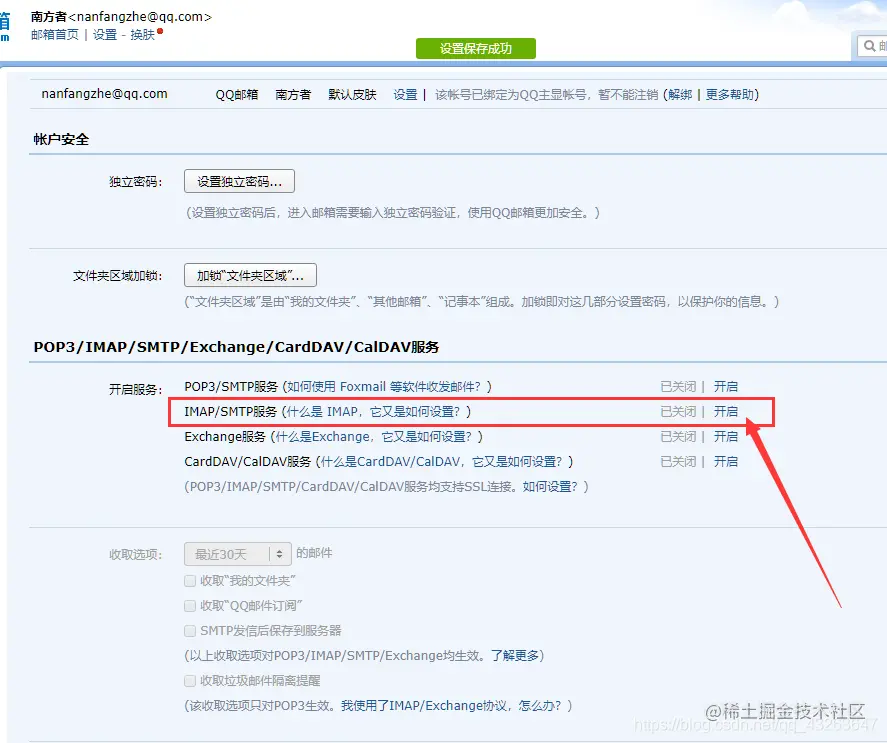Enable the CardDAV/CalDAV service

[x=727, y=462]
